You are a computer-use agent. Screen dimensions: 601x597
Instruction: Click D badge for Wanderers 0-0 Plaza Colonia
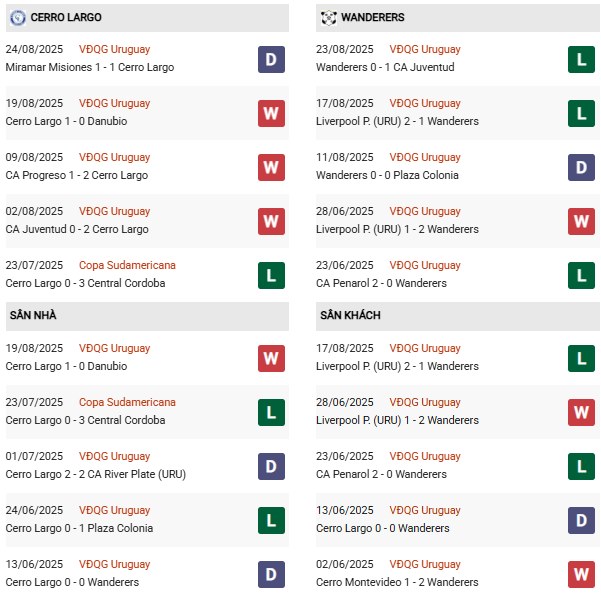tap(582, 167)
